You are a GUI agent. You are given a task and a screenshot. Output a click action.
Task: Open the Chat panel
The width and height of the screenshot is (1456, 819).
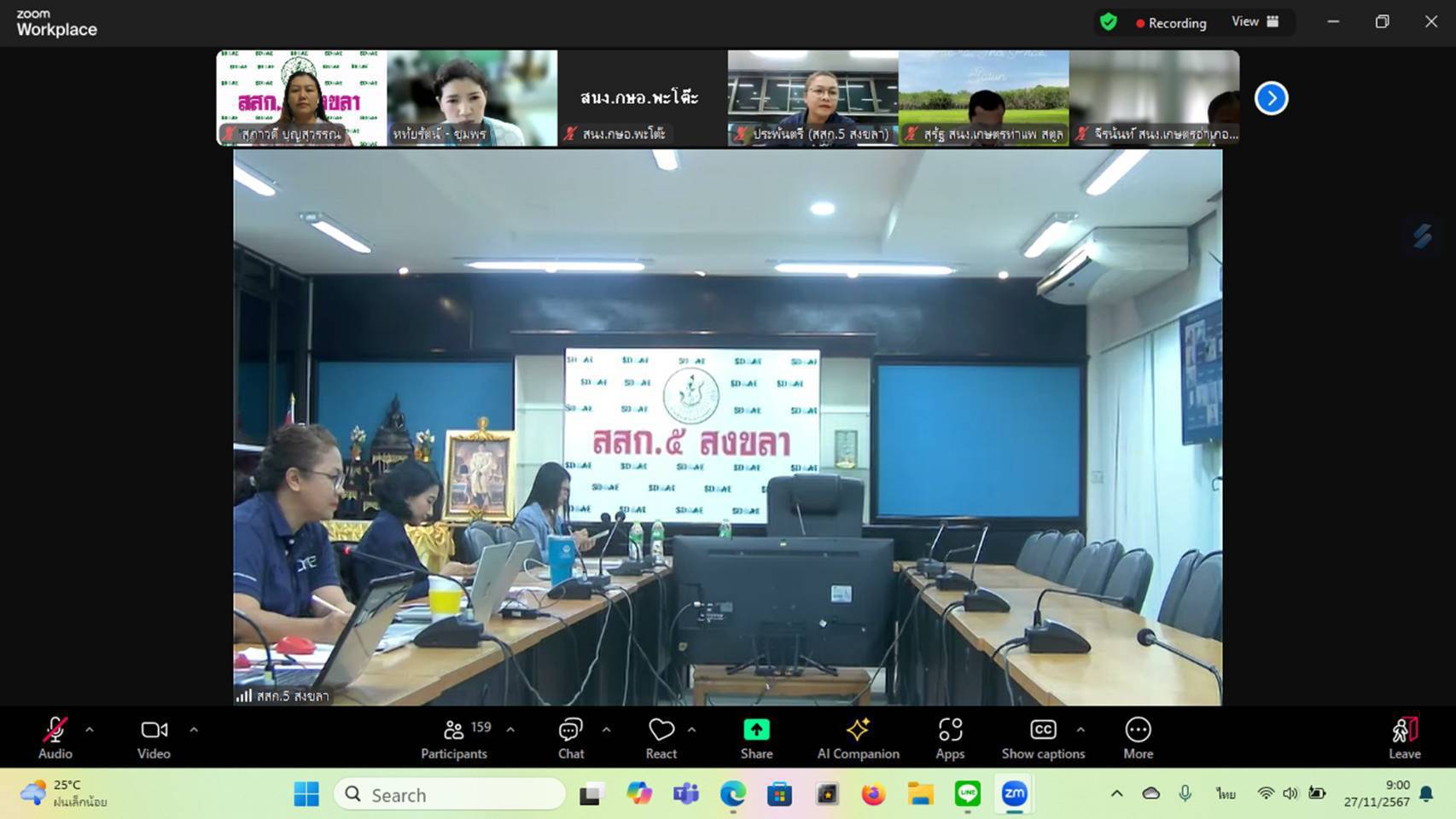pyautogui.click(x=571, y=738)
